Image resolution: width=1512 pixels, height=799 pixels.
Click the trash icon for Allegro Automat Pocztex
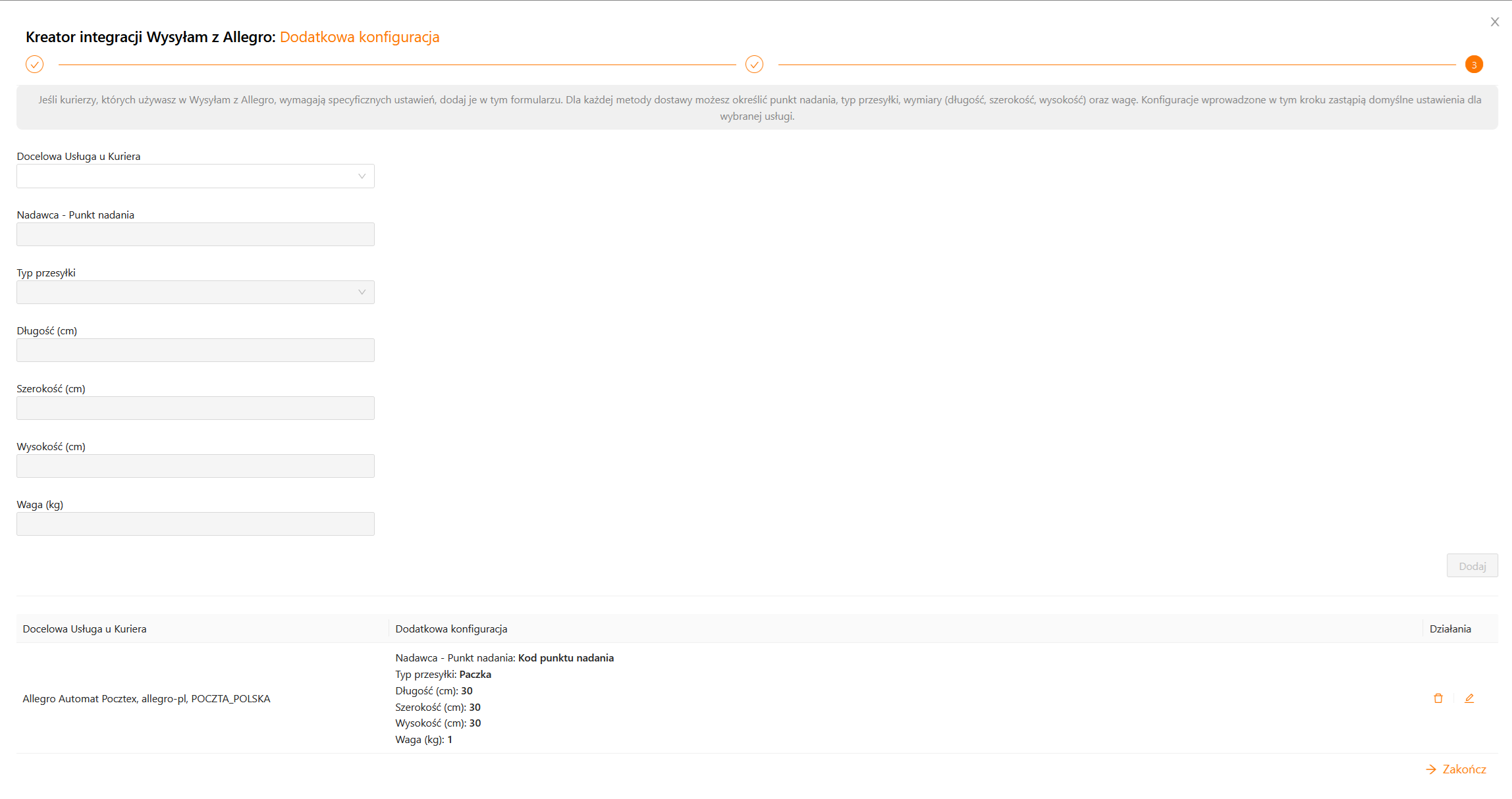(1438, 698)
